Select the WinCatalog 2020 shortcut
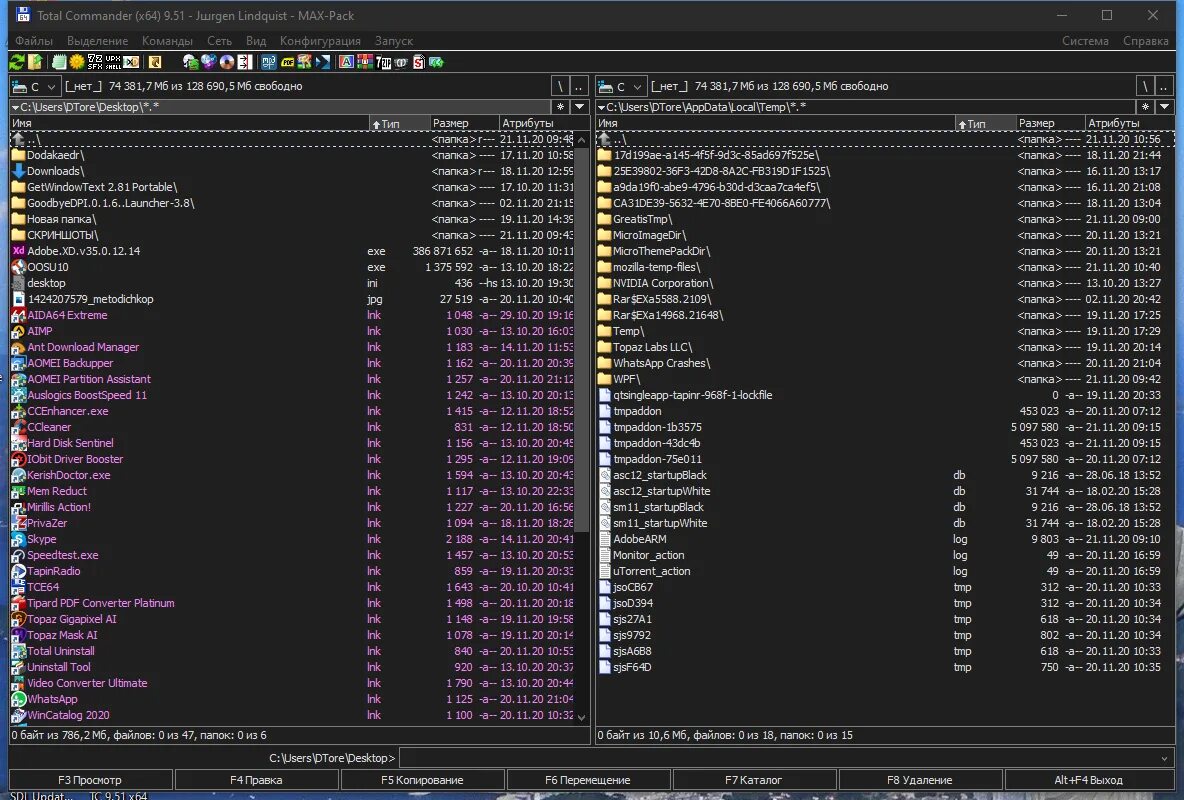Viewport: 1184px width, 800px height. pos(293,715)
